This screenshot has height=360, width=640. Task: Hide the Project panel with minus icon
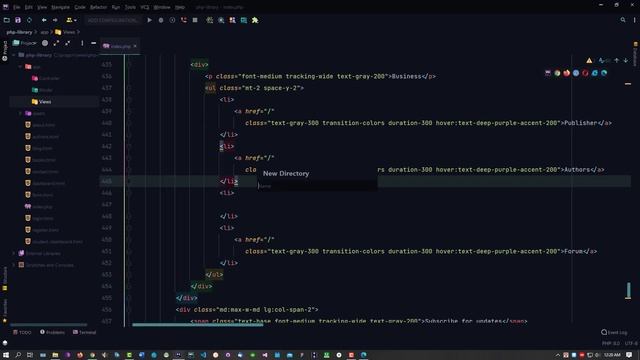pos(93,43)
